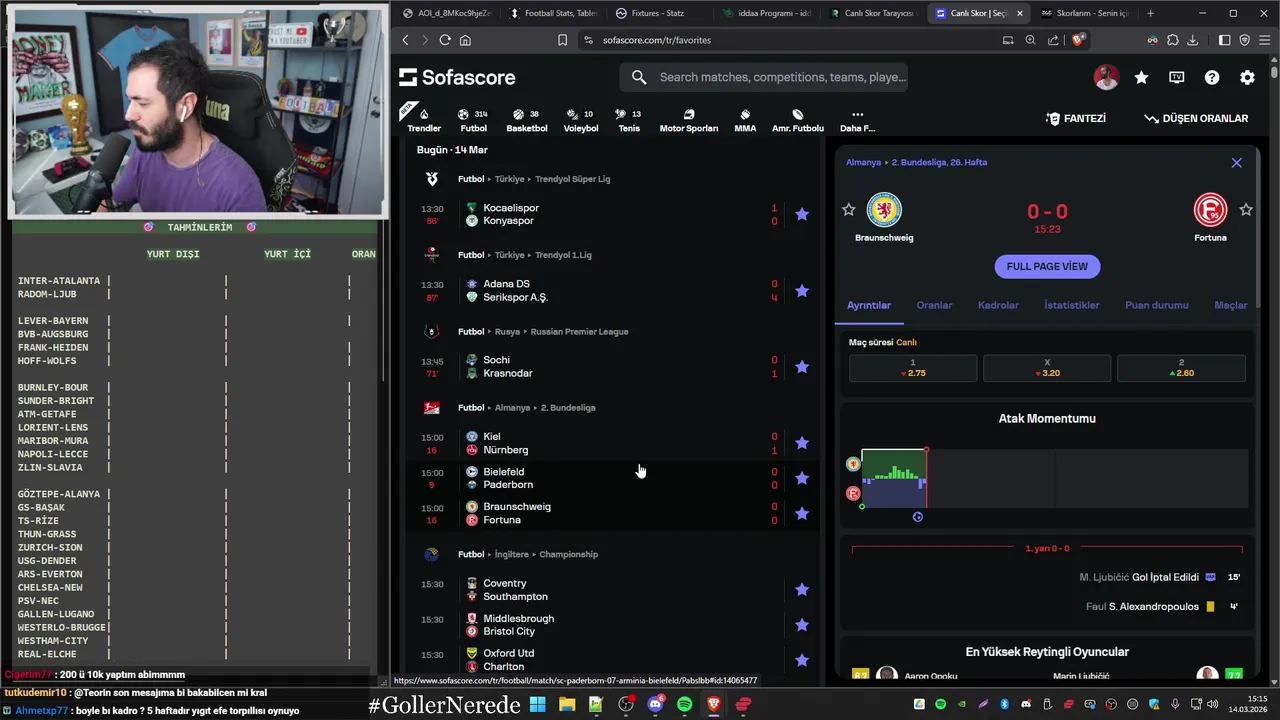Screen dimensions: 1280x720
Task: Switch to the Football Stats browser tab
Action: (x=554, y=13)
